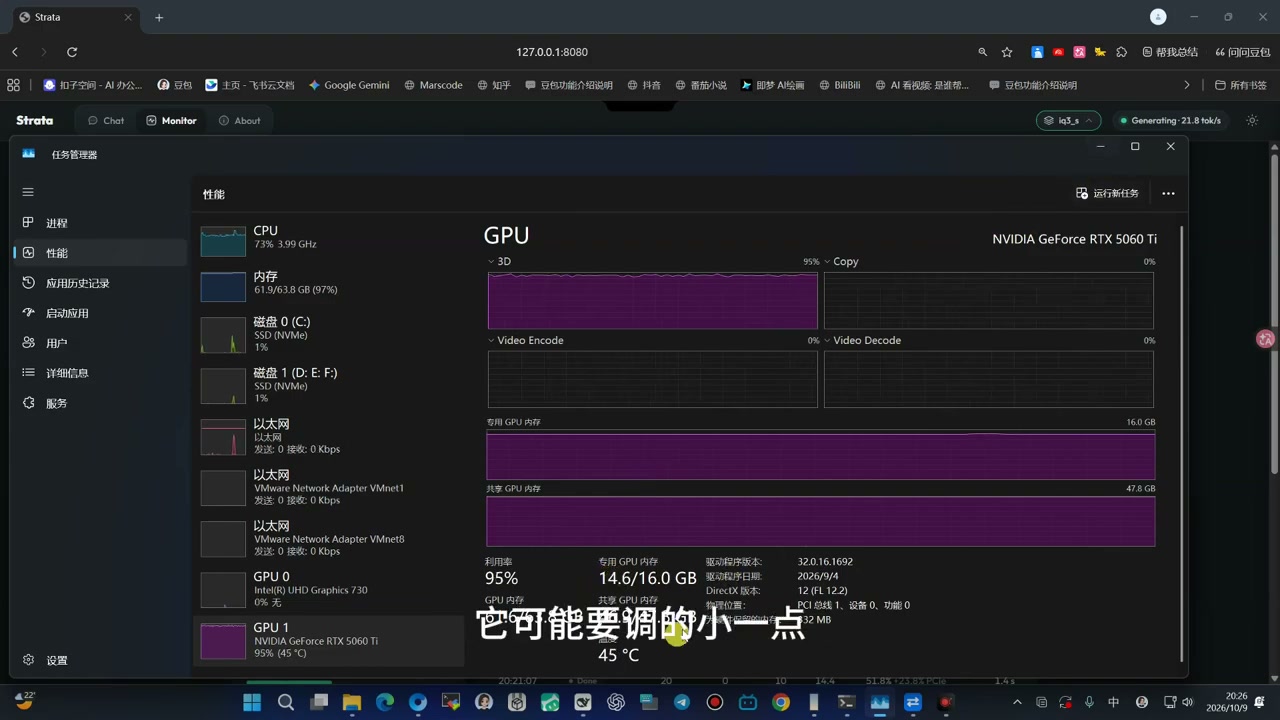Toggle the Task Manager hamburger navigation menu
Viewport: 1280px width, 720px height.
pyautogui.click(x=28, y=192)
